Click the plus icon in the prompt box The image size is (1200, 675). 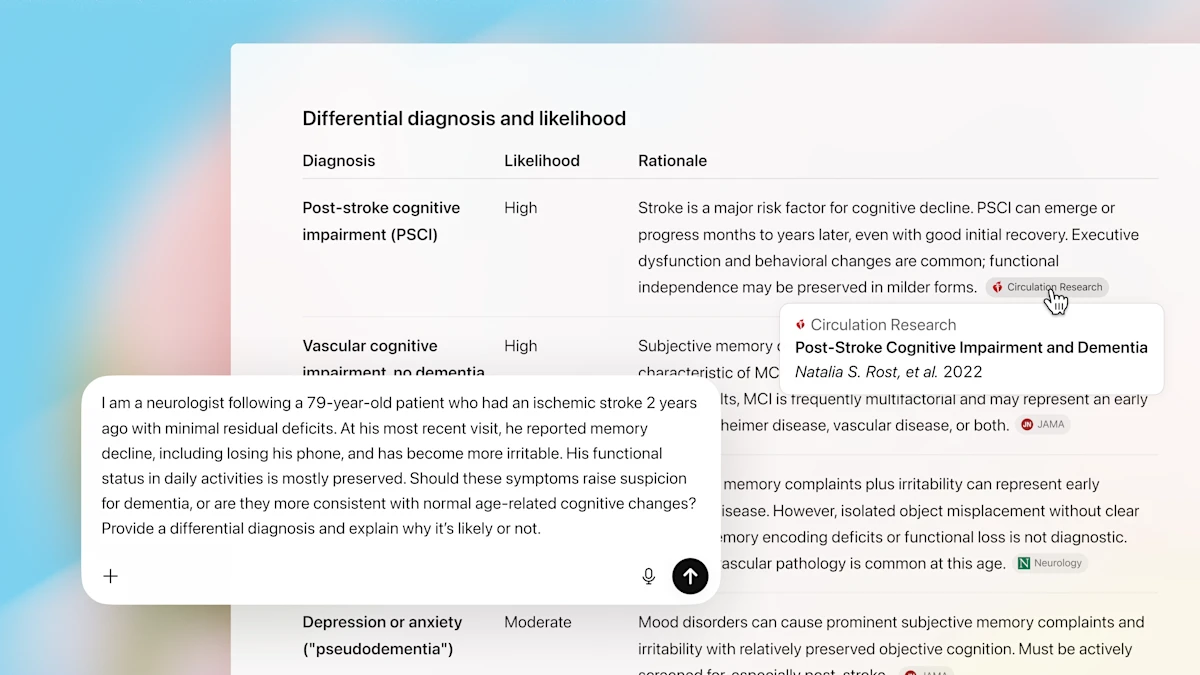(111, 576)
